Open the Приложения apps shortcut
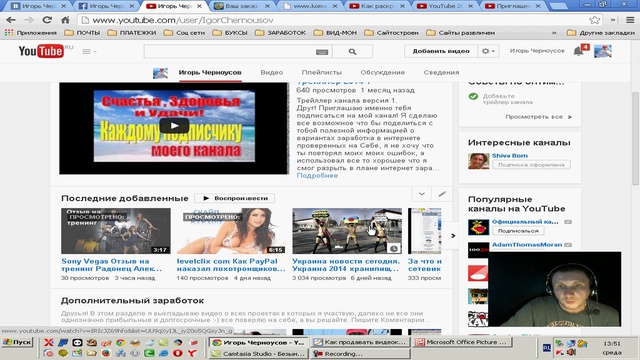Screen dimensions: 640x360 tap(31, 33)
